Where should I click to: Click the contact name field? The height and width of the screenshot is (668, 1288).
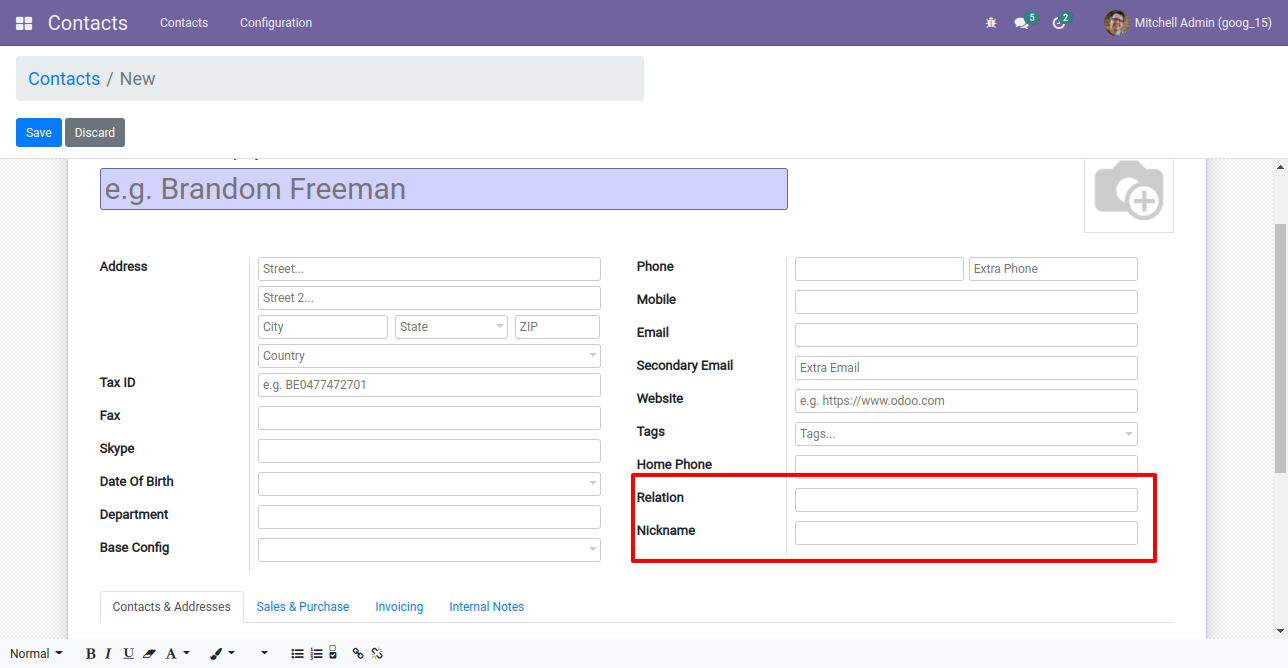[x=444, y=189]
